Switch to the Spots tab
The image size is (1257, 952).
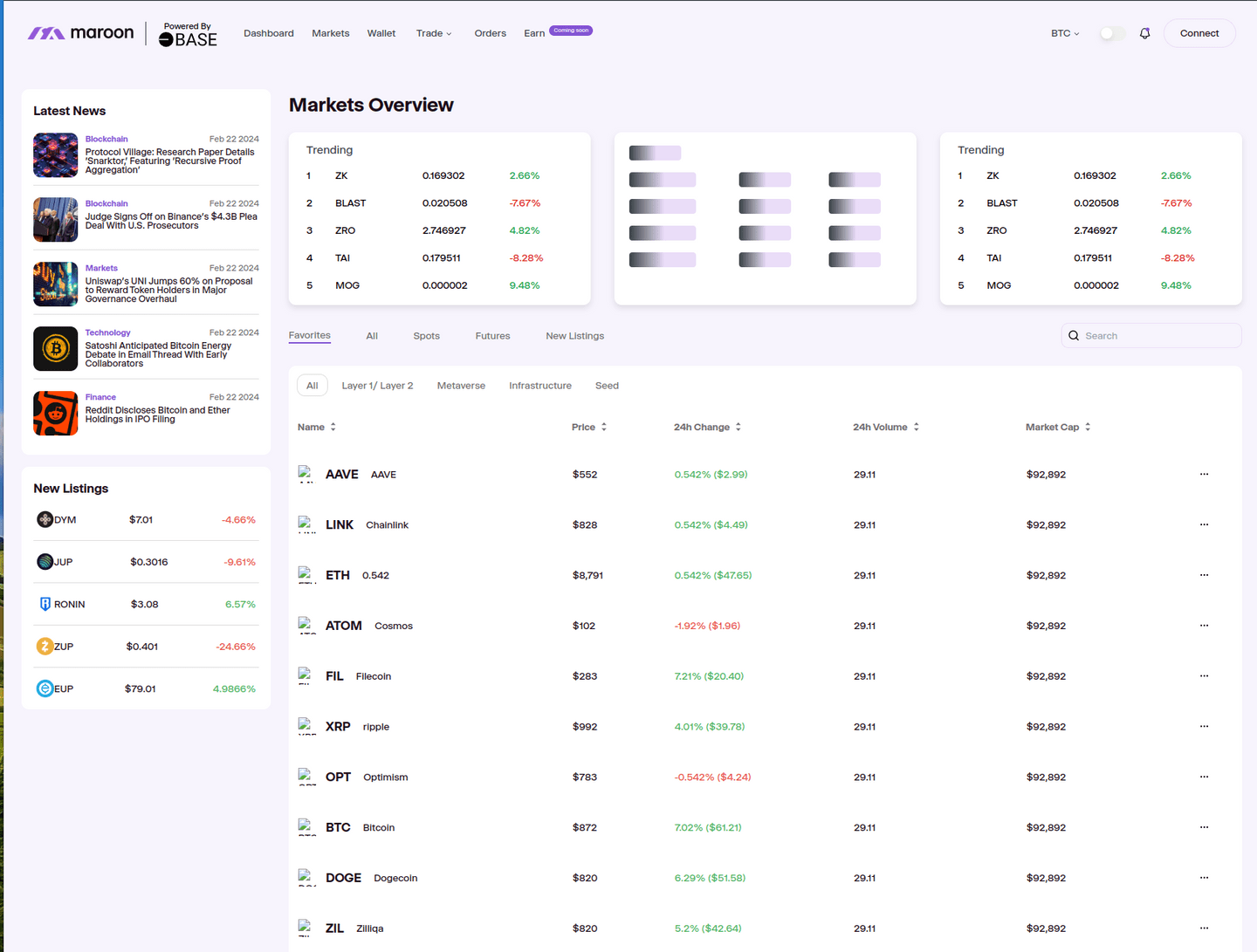point(427,336)
